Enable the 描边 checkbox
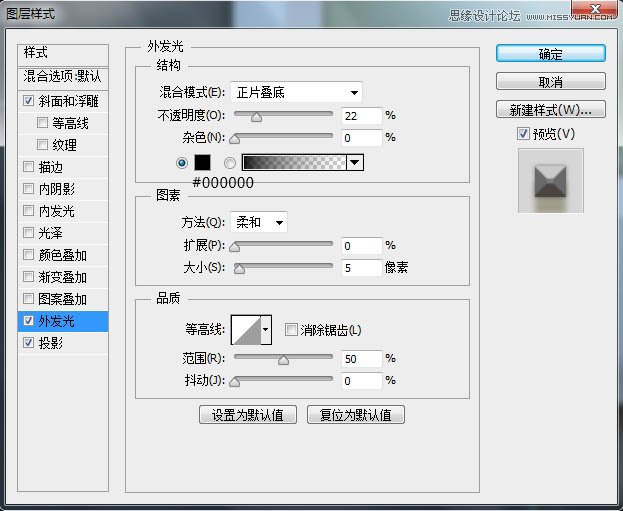This screenshot has height=511, width=623. click(28, 166)
